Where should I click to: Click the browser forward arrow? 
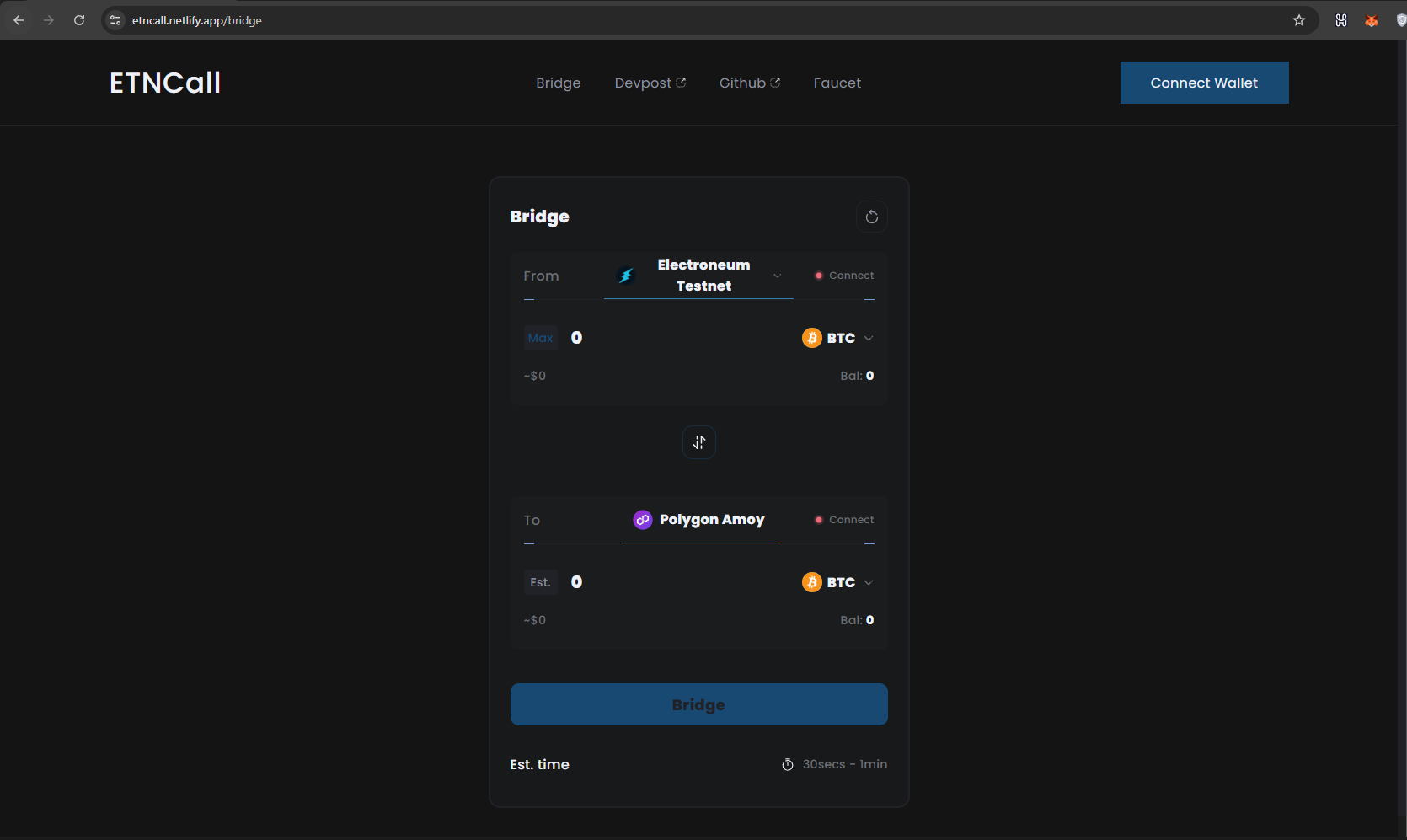49,20
